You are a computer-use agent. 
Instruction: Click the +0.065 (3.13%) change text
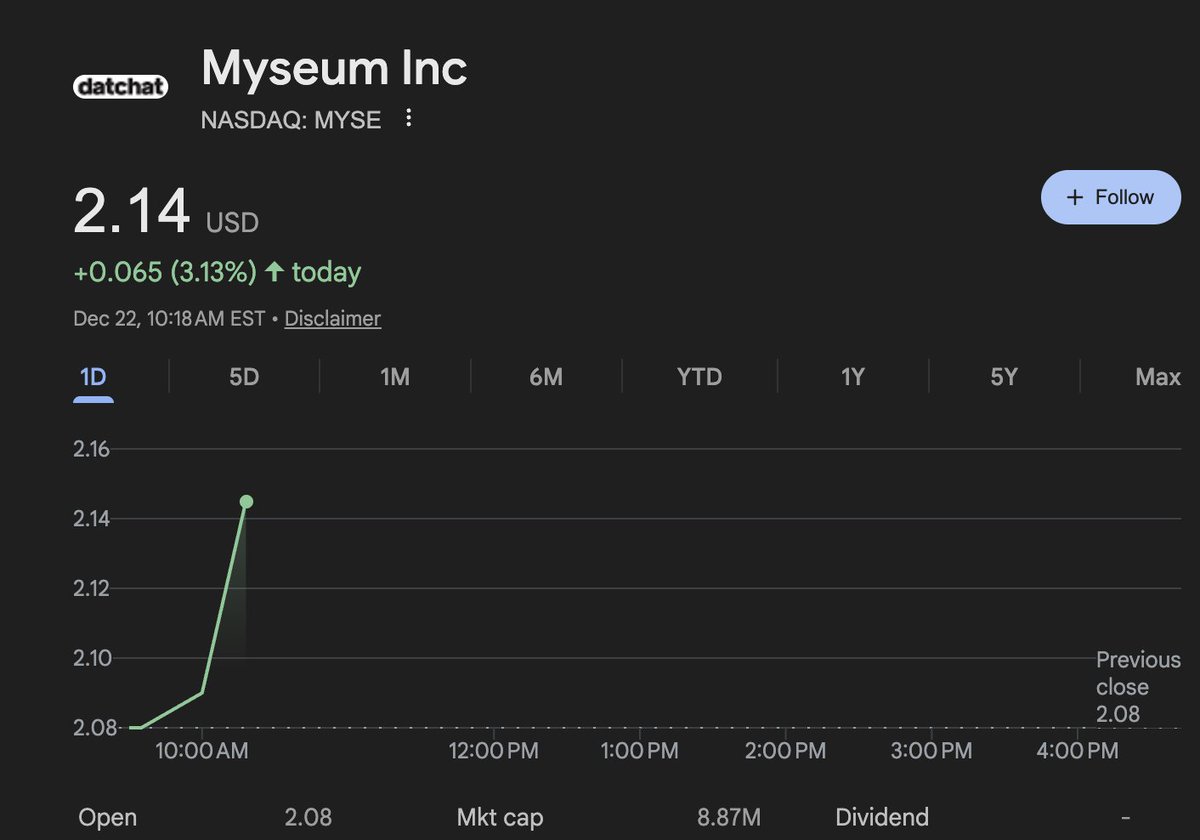(x=165, y=272)
